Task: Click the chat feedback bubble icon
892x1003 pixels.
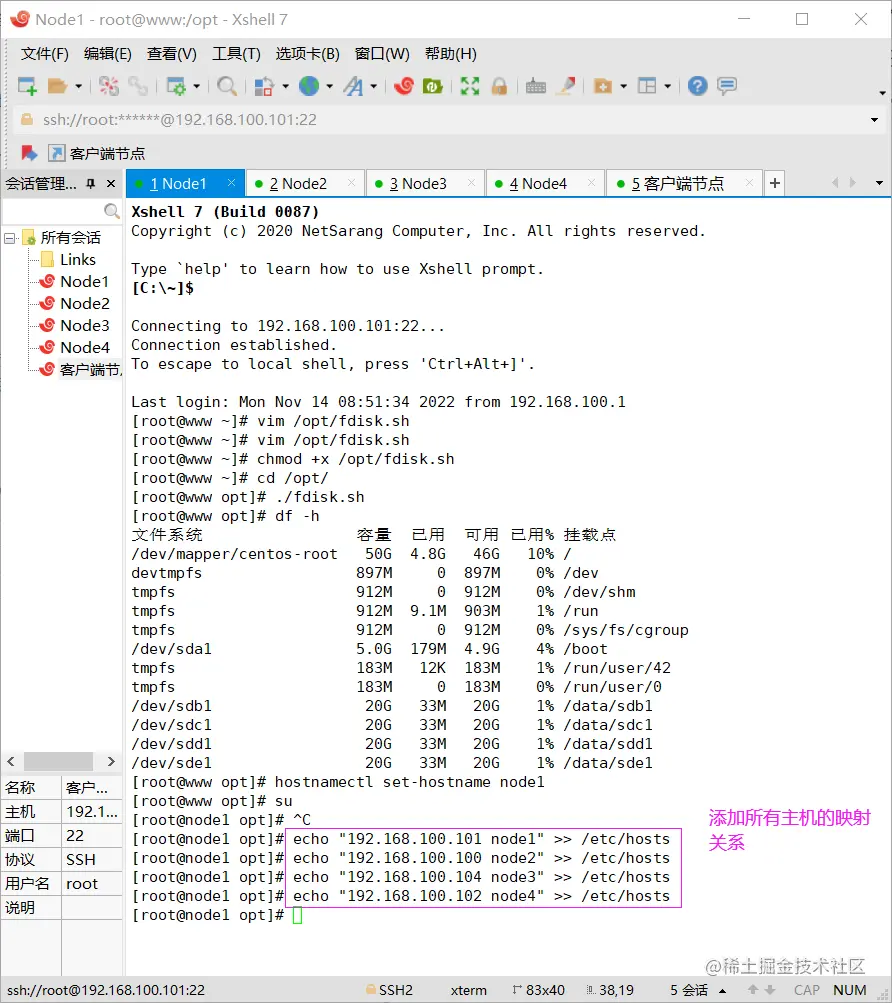Action: [727, 86]
